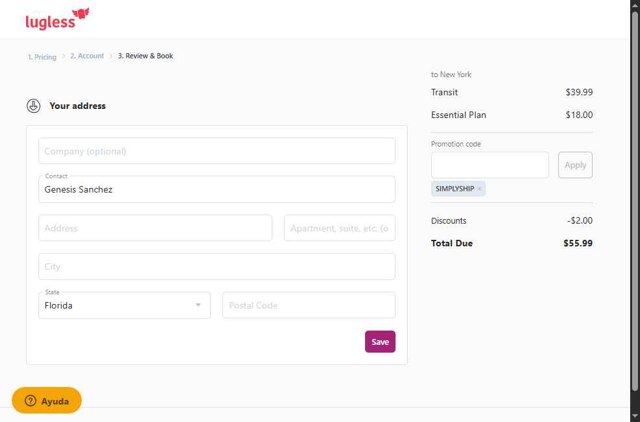640x422 pixels.
Task: Click the Promotion code input box
Action: click(x=490, y=165)
